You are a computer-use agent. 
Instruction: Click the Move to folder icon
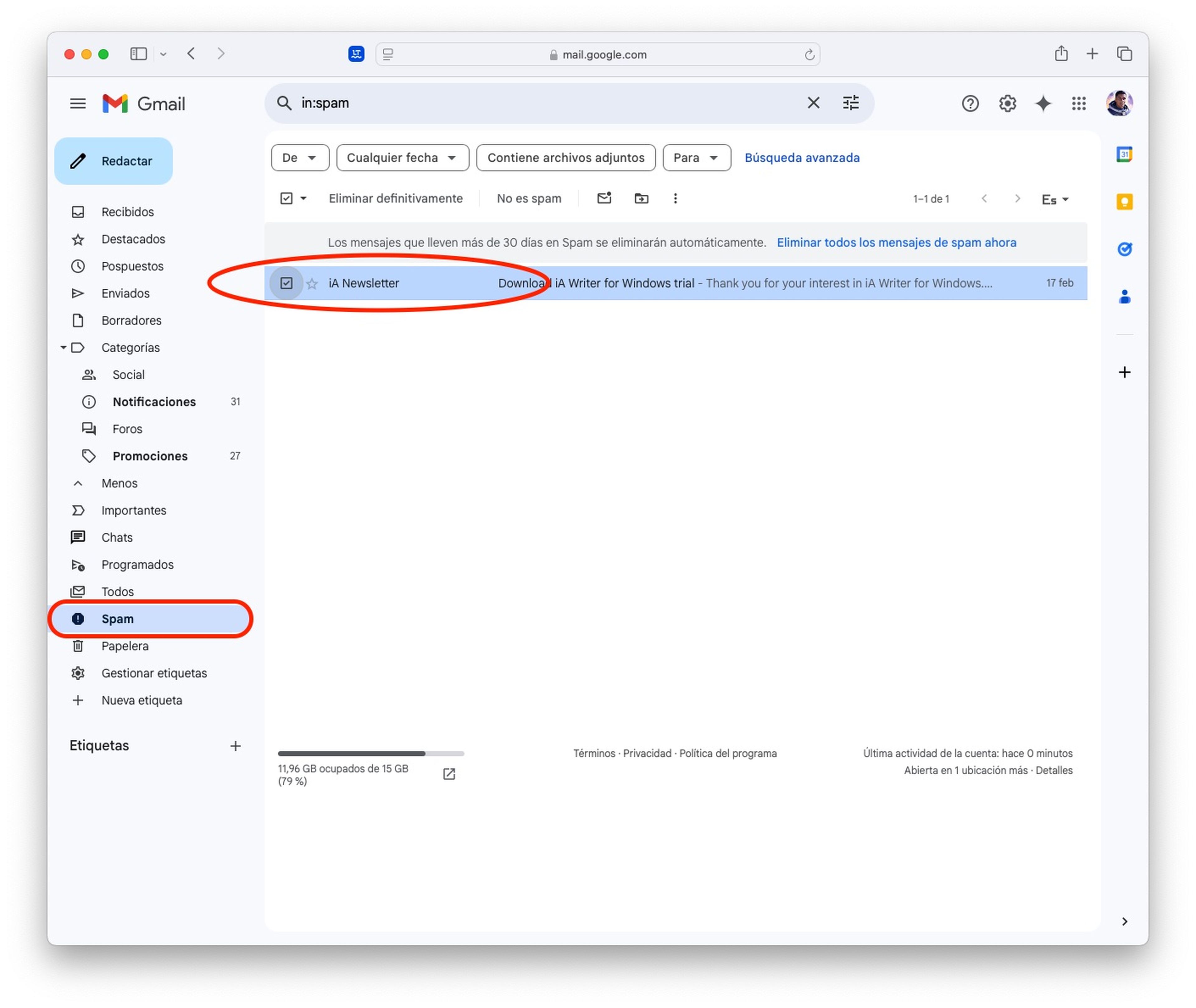[x=641, y=198]
